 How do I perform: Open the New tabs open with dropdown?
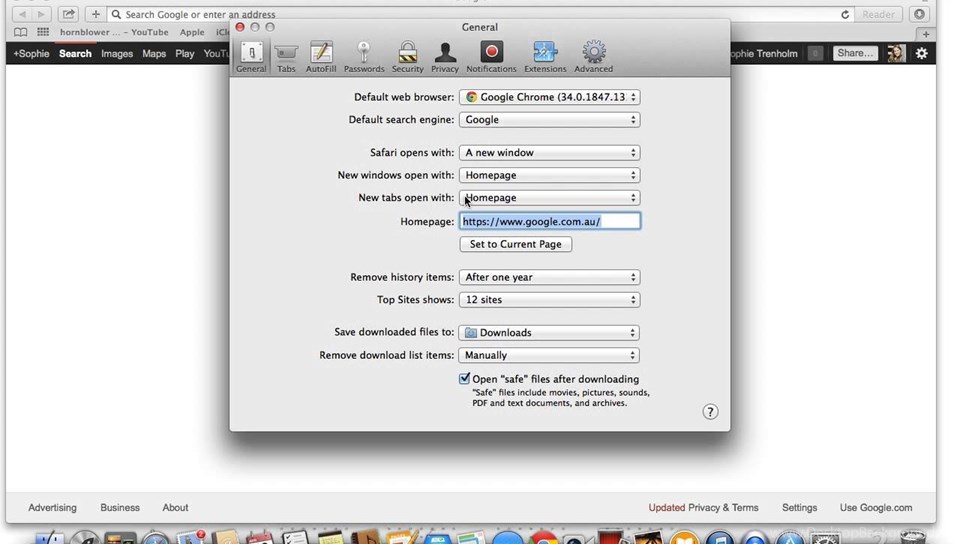point(549,198)
